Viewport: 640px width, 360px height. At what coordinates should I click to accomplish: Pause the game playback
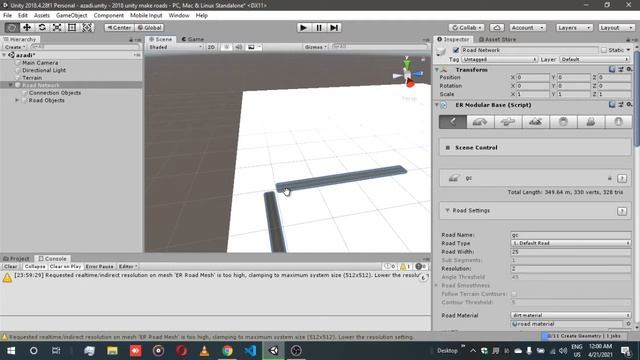point(319,27)
